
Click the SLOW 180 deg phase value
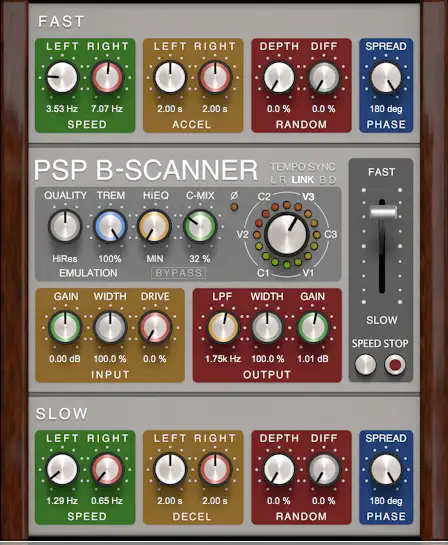tap(386, 501)
